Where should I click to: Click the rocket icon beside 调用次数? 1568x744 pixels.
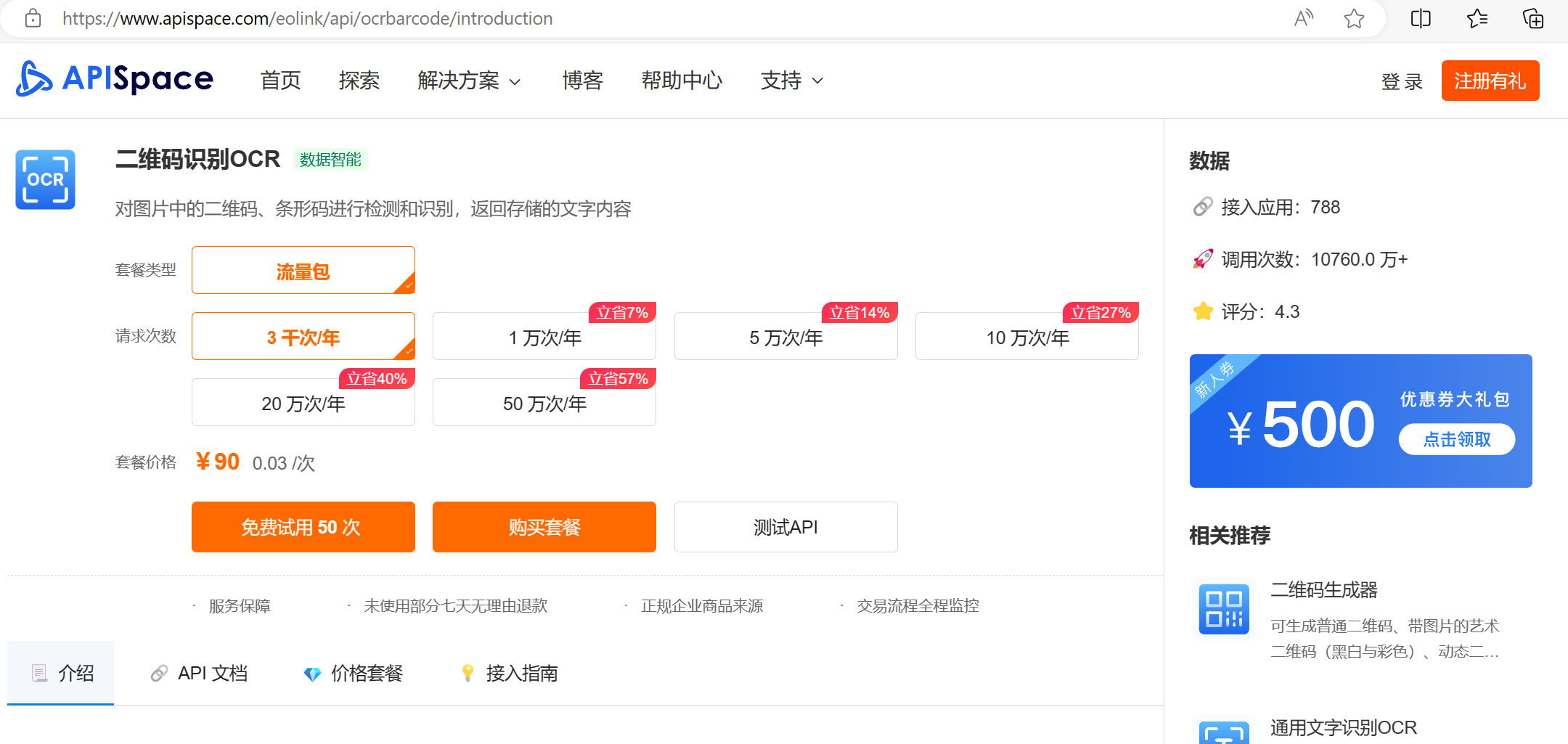coord(1203,258)
